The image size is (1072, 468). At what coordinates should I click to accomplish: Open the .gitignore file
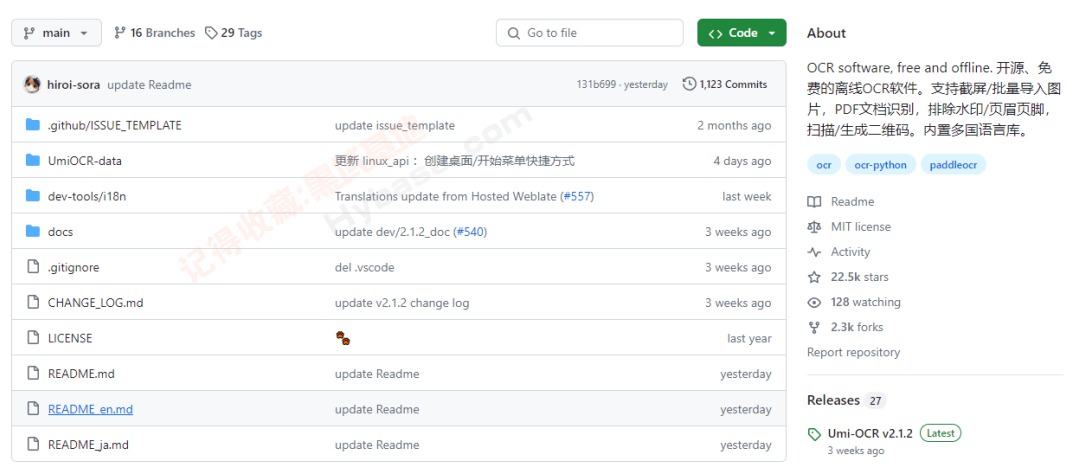click(73, 268)
